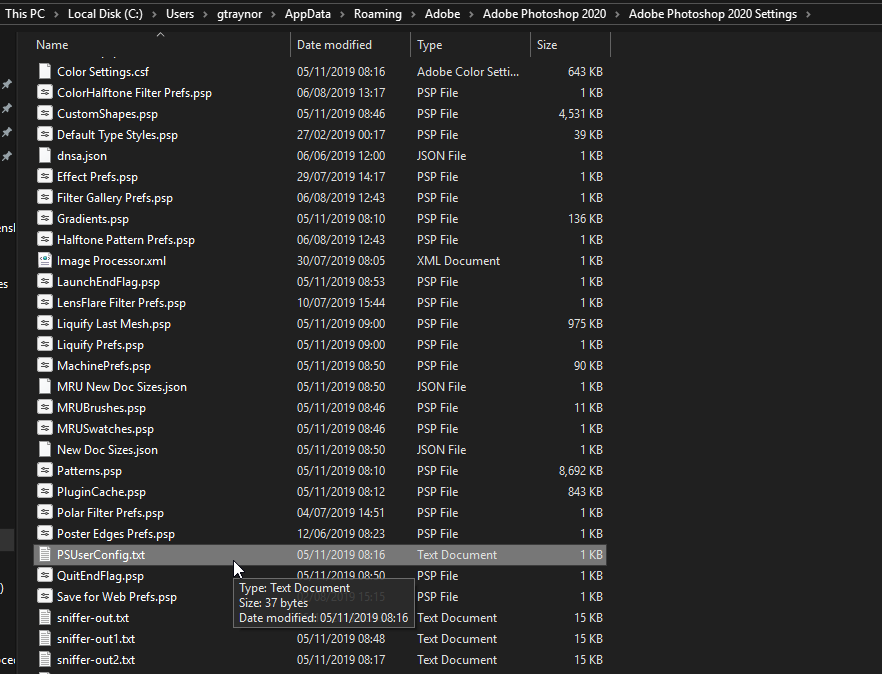The width and height of the screenshot is (882, 674).
Task: Click the MRUSwatches.psp file icon
Action: [44, 429]
